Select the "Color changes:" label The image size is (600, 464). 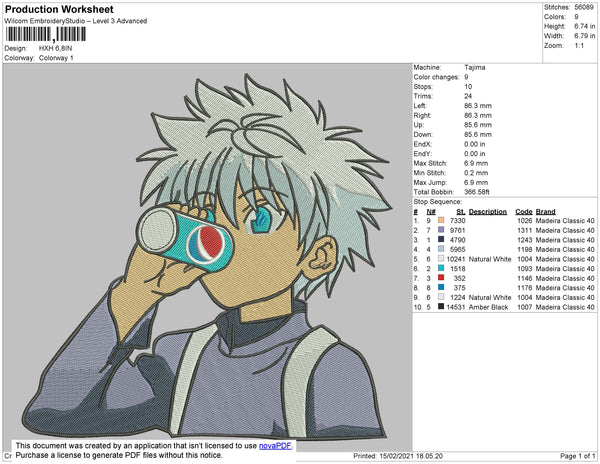click(x=436, y=77)
